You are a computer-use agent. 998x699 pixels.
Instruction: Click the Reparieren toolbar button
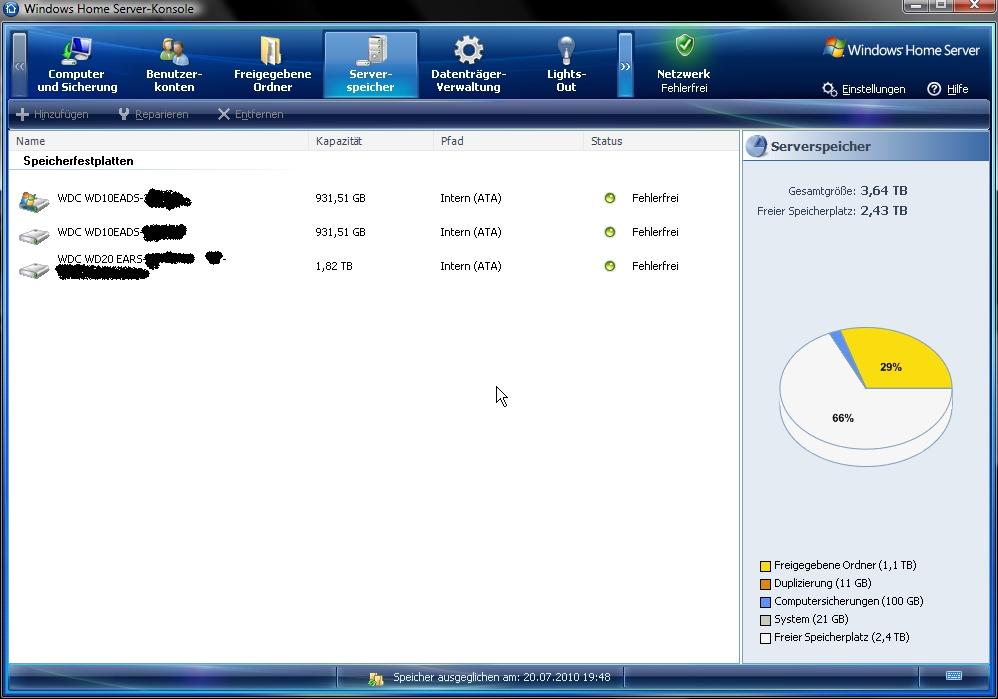153,115
